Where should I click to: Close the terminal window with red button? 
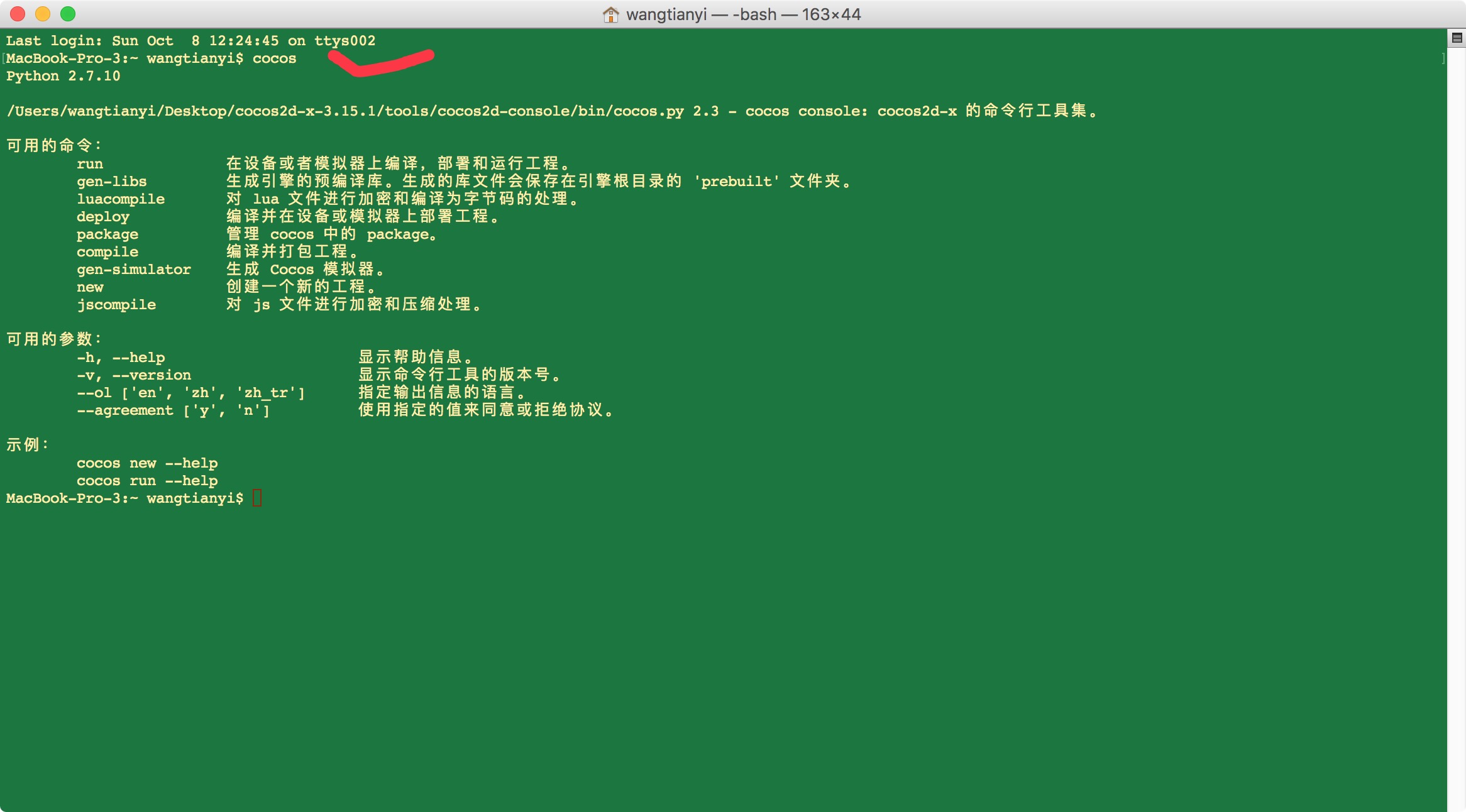point(18,14)
